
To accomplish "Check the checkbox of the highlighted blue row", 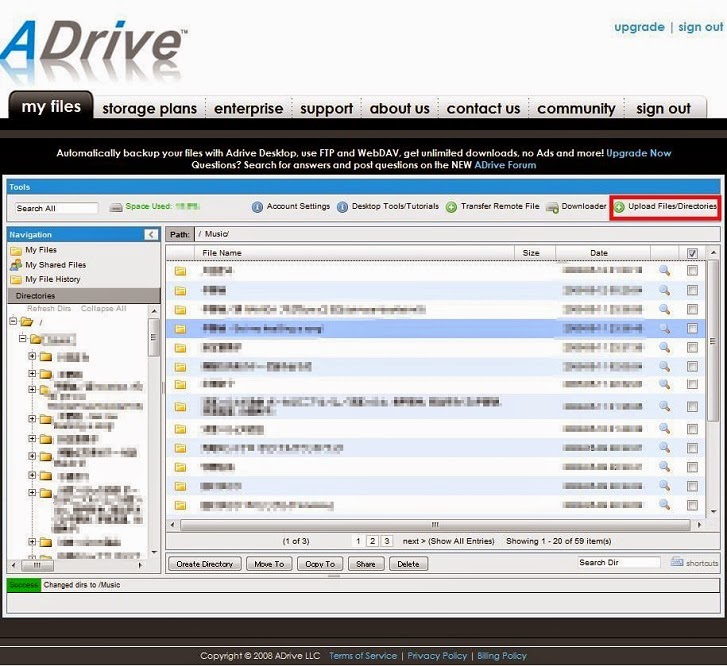I will (x=692, y=328).
